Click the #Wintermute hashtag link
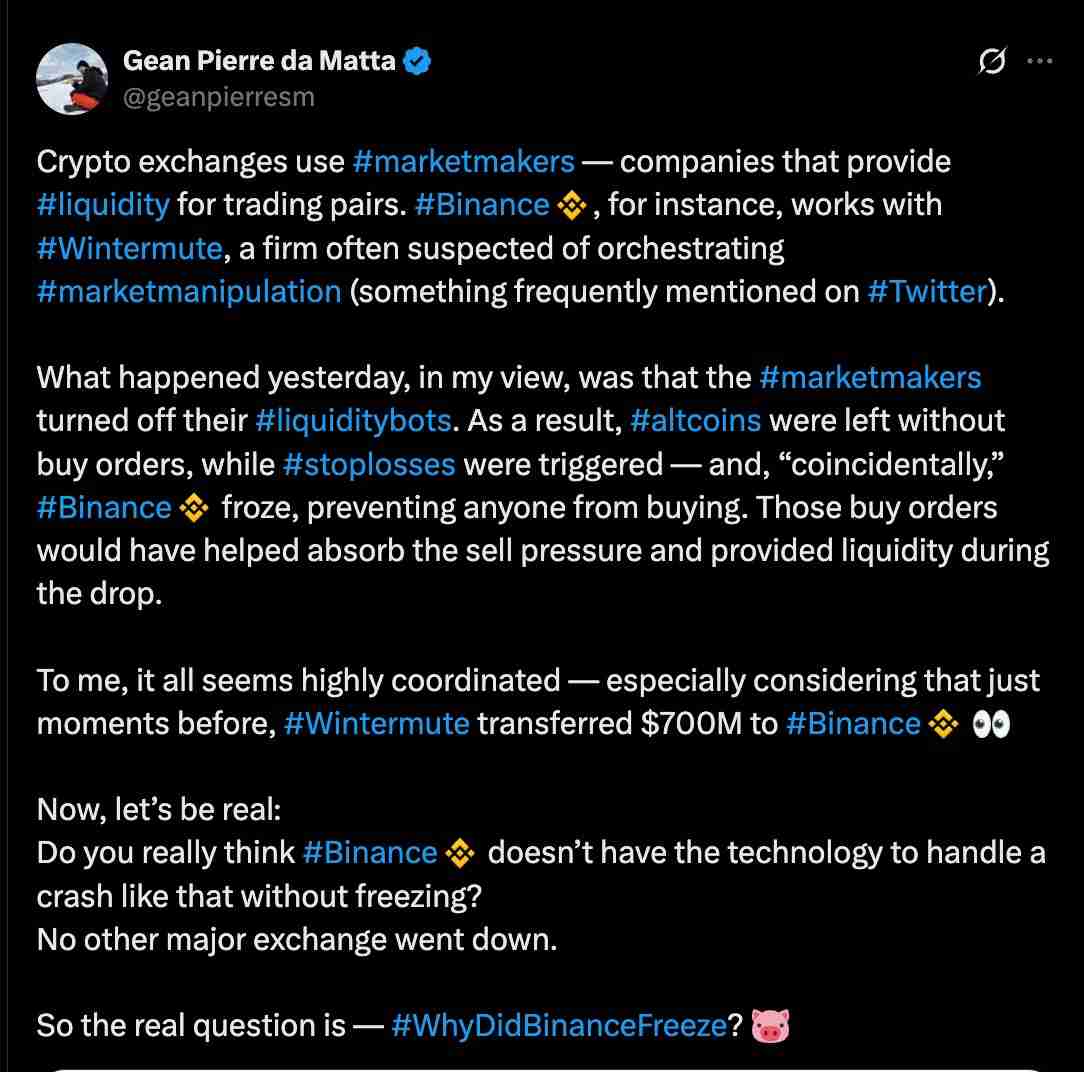The image size is (1084, 1072). (129, 248)
